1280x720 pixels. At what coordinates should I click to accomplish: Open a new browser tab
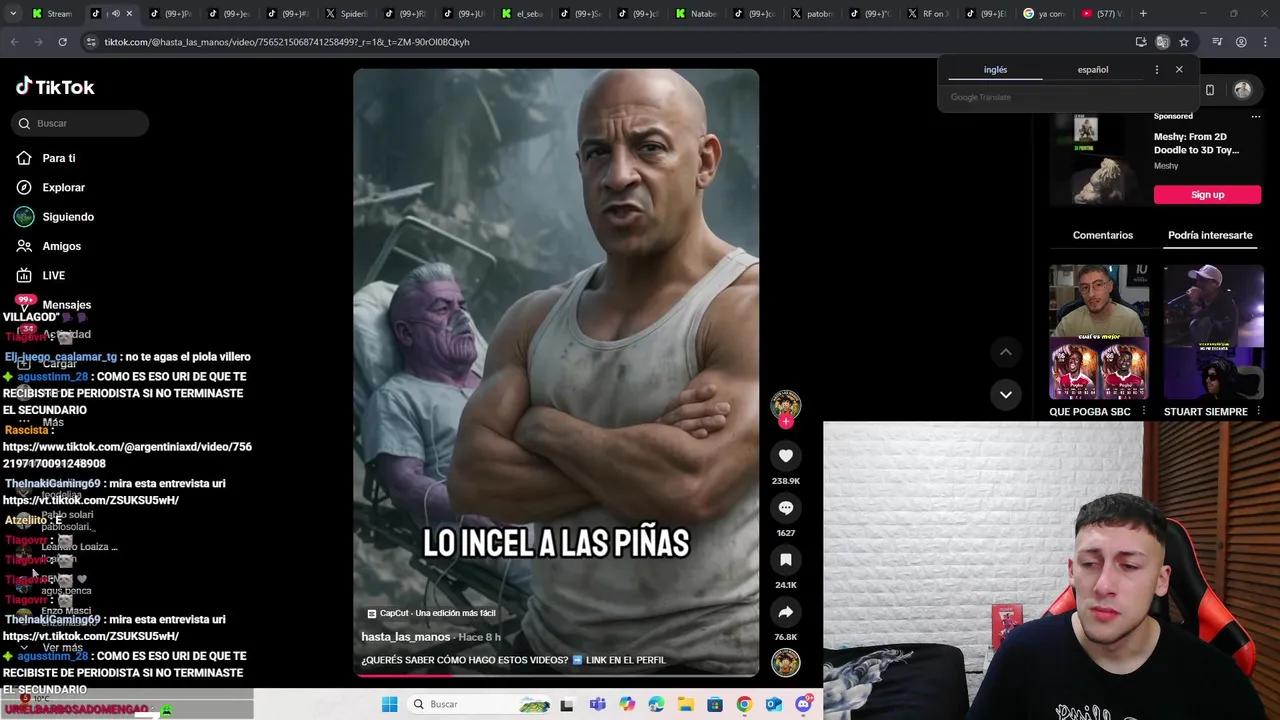(1143, 14)
